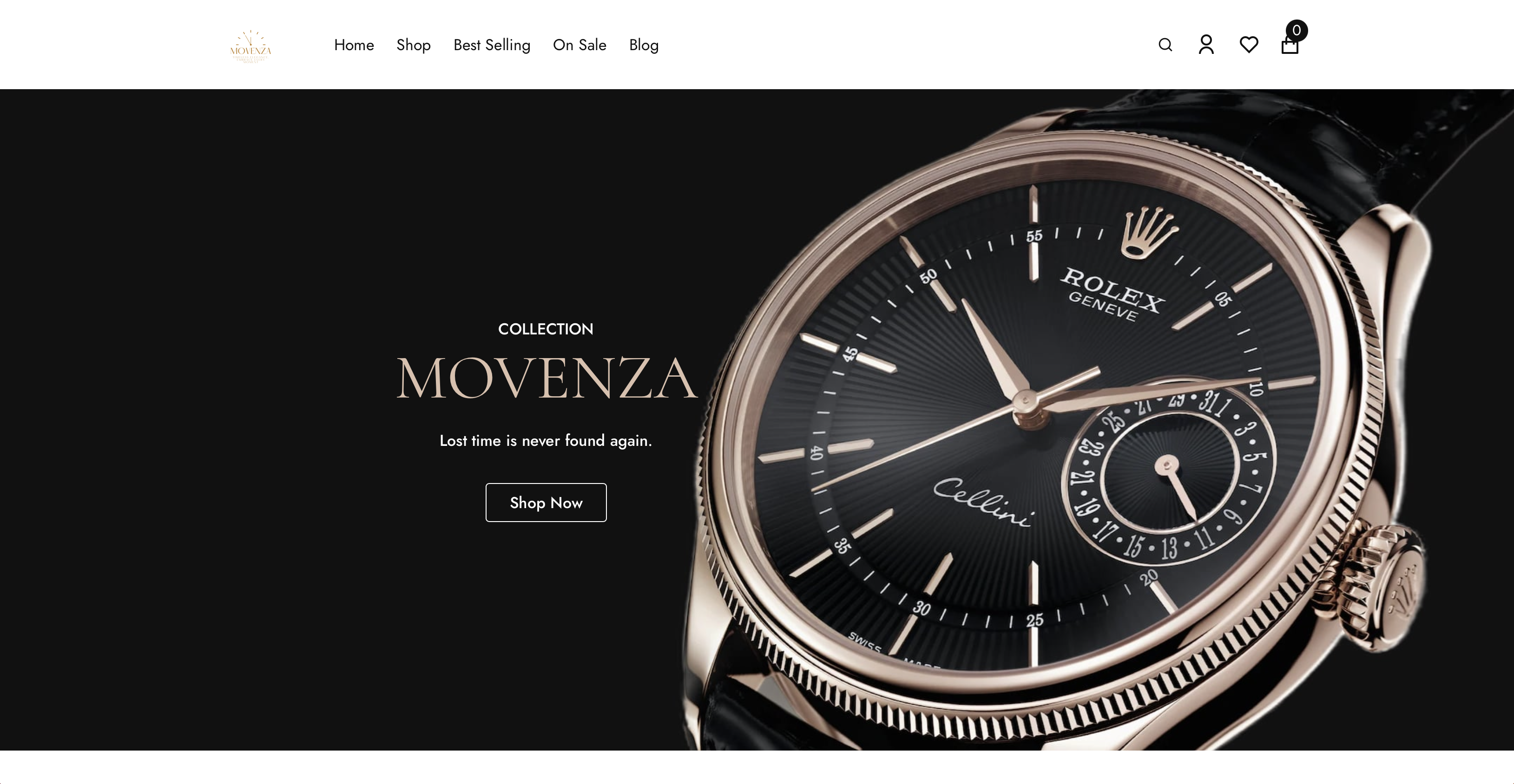Click the date sub-dial on the watch
This screenshot has height=784, width=1514.
(1167, 470)
